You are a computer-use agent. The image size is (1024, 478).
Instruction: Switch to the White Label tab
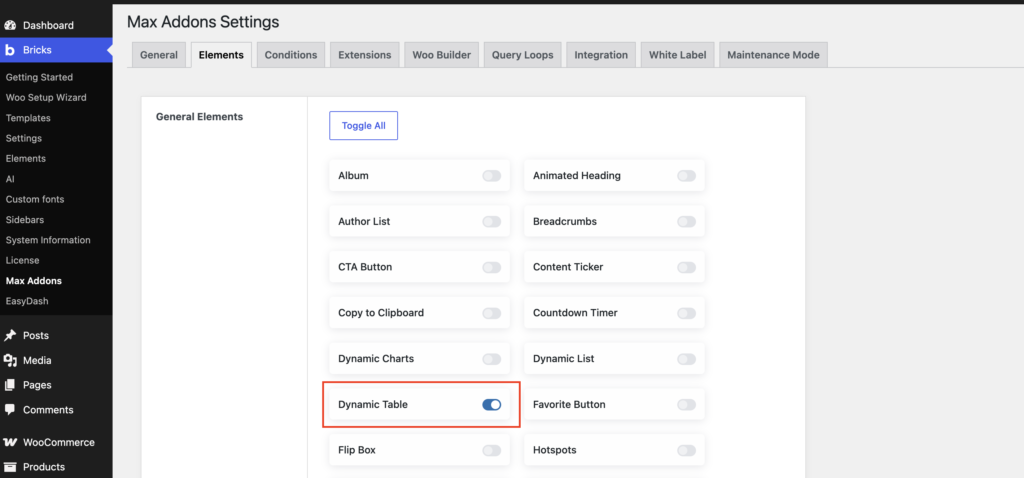pos(677,55)
